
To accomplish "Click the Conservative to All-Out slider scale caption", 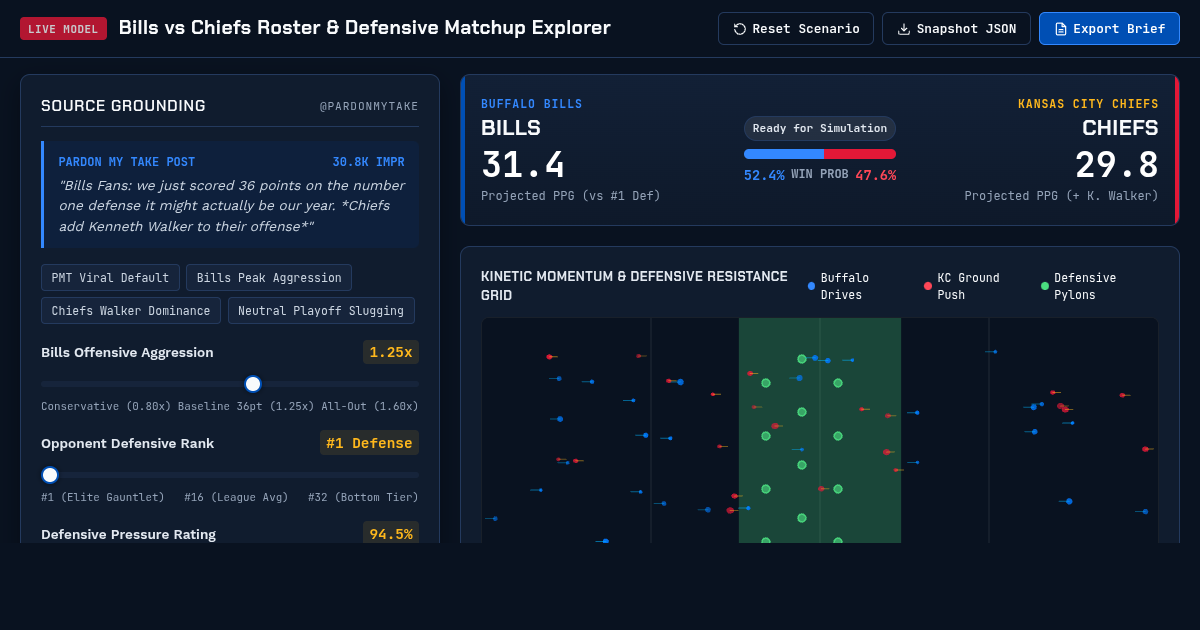I will click(x=230, y=406).
